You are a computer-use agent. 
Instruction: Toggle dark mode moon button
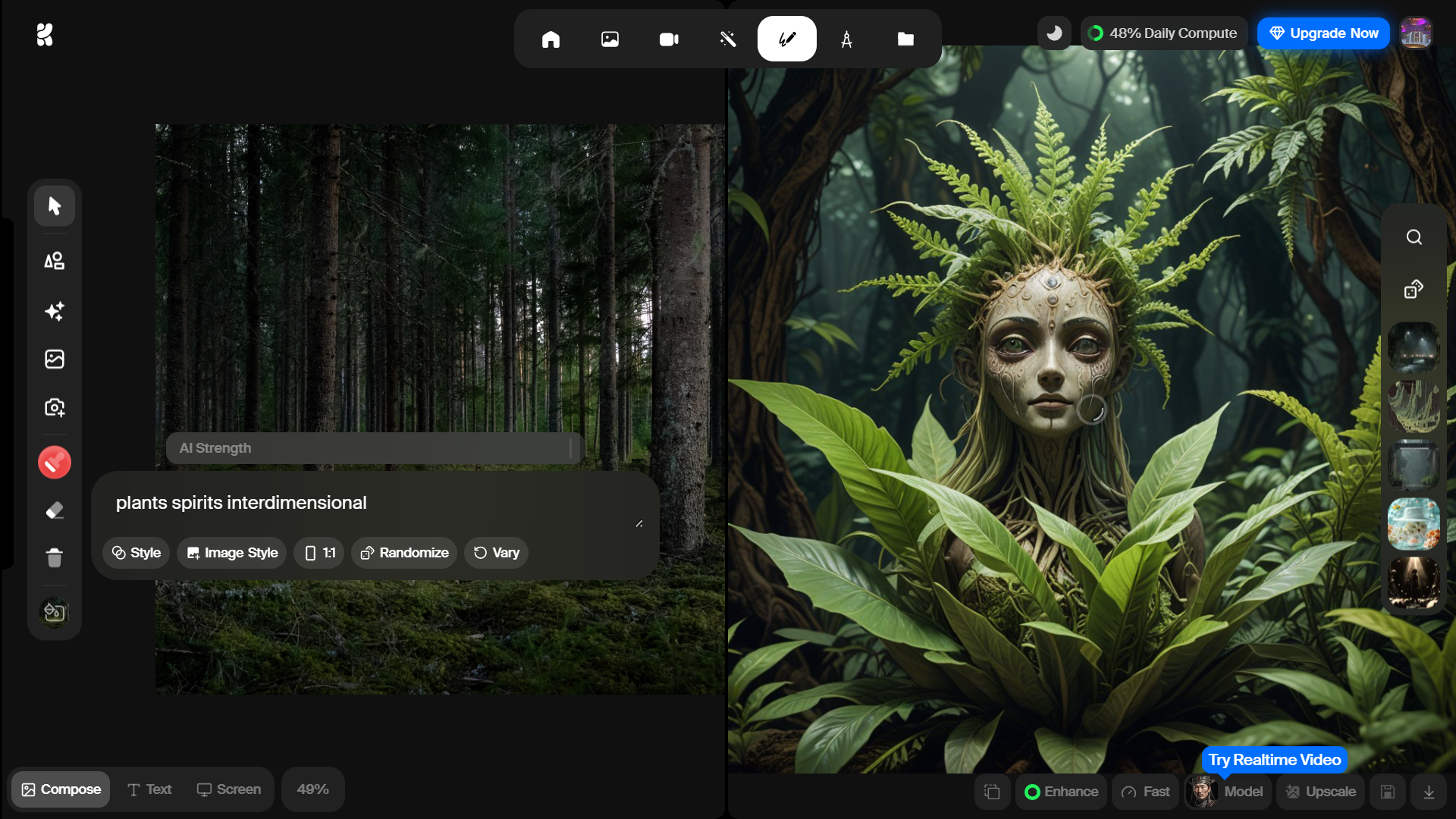coord(1054,33)
